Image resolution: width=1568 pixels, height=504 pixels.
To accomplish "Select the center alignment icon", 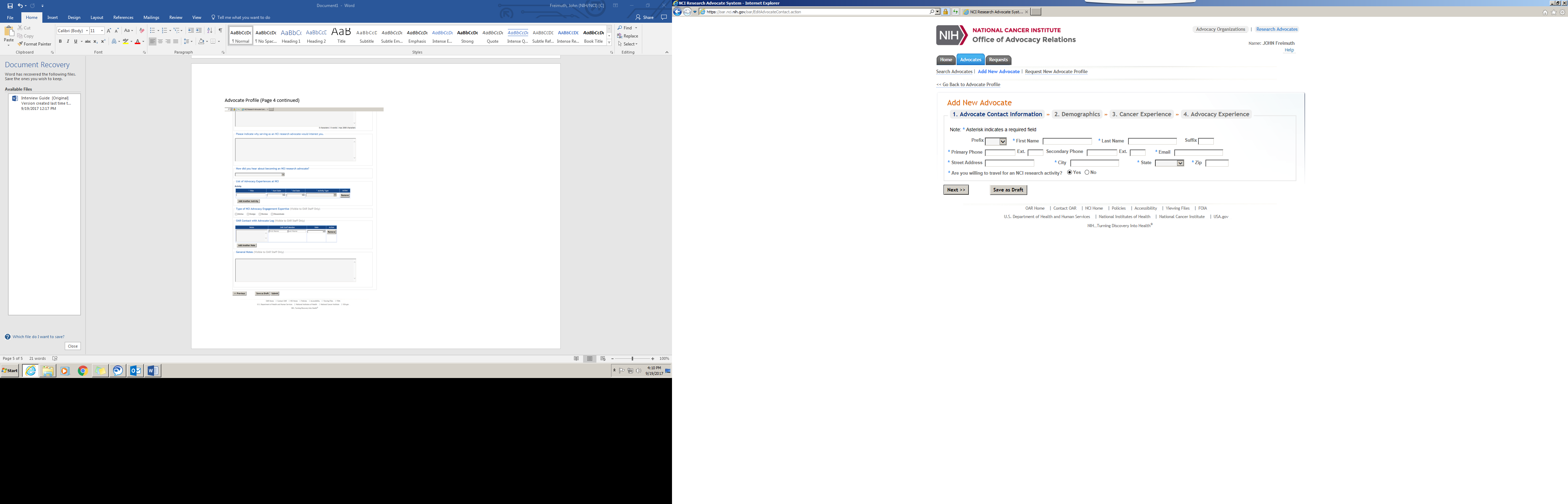I will coord(160,41).
